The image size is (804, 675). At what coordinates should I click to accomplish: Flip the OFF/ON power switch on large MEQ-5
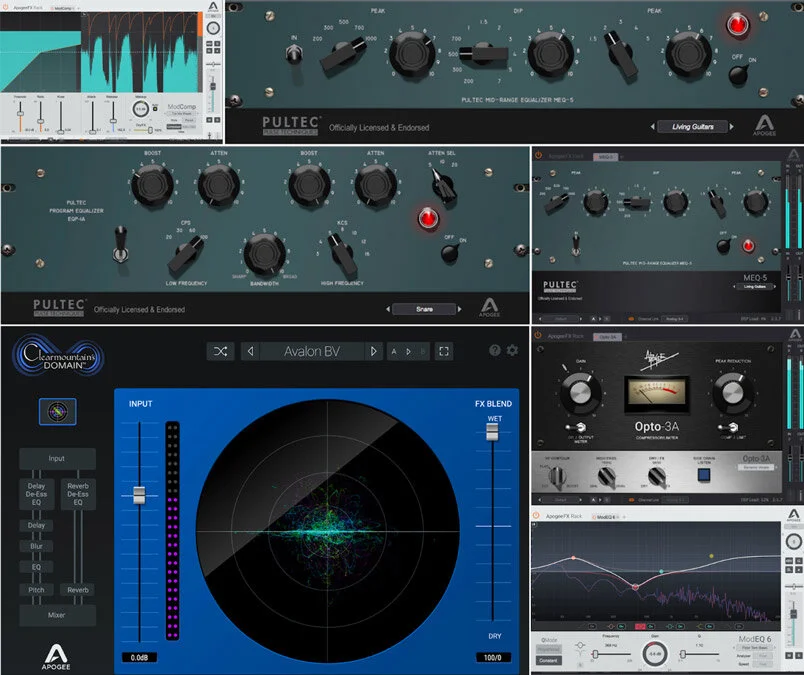[x=738, y=74]
